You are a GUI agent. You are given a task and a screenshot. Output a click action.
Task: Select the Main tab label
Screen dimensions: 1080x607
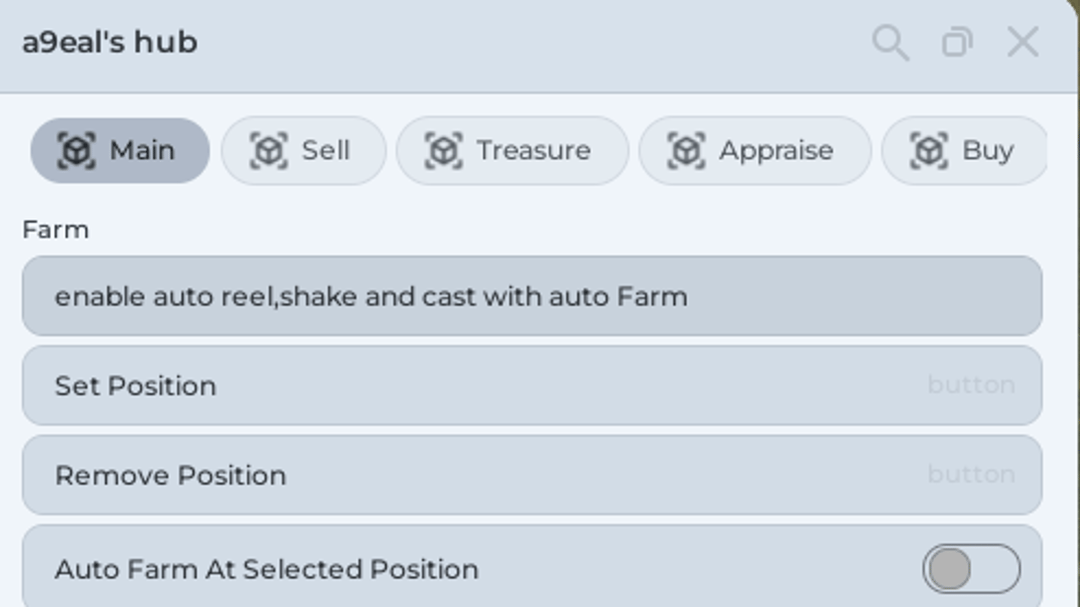pos(143,150)
